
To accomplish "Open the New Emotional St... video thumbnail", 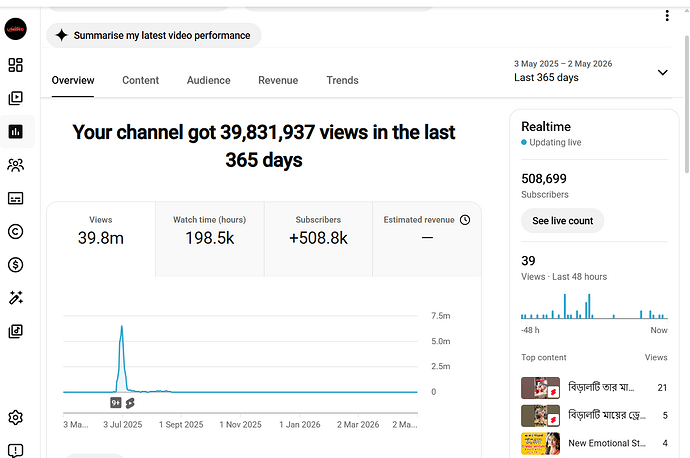I will point(540,443).
